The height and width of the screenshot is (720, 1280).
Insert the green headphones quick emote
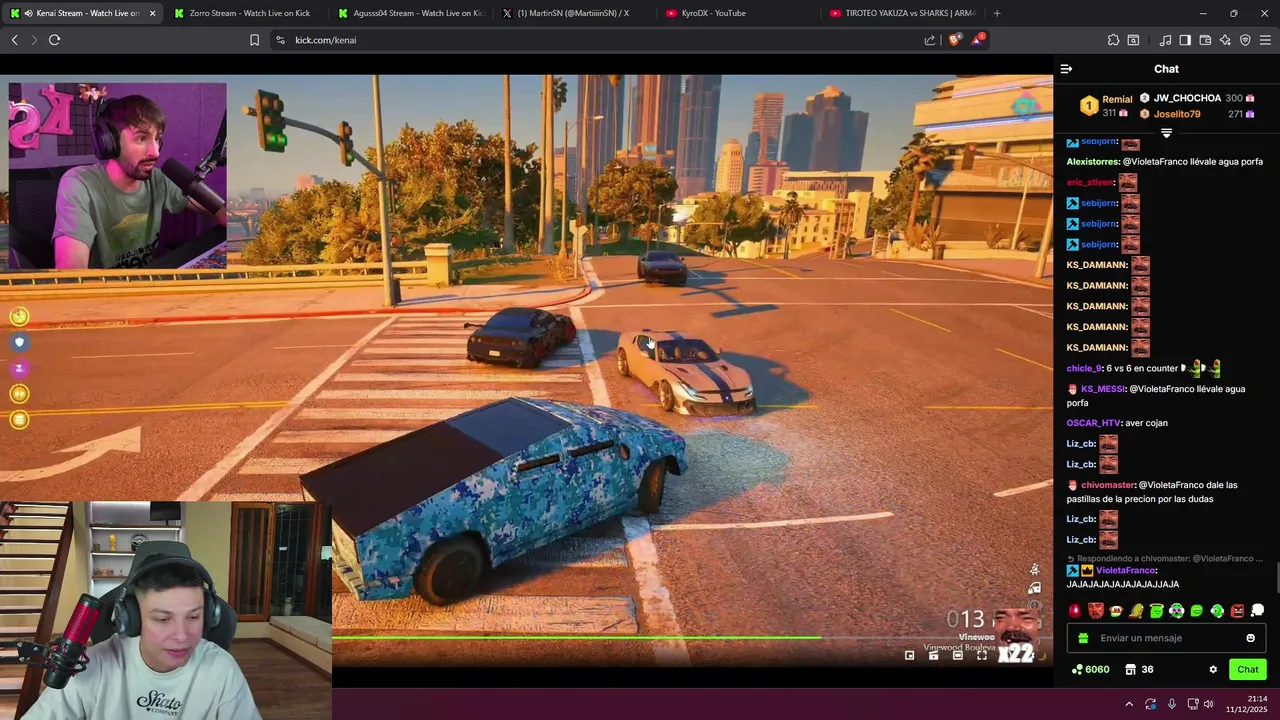point(1217,610)
